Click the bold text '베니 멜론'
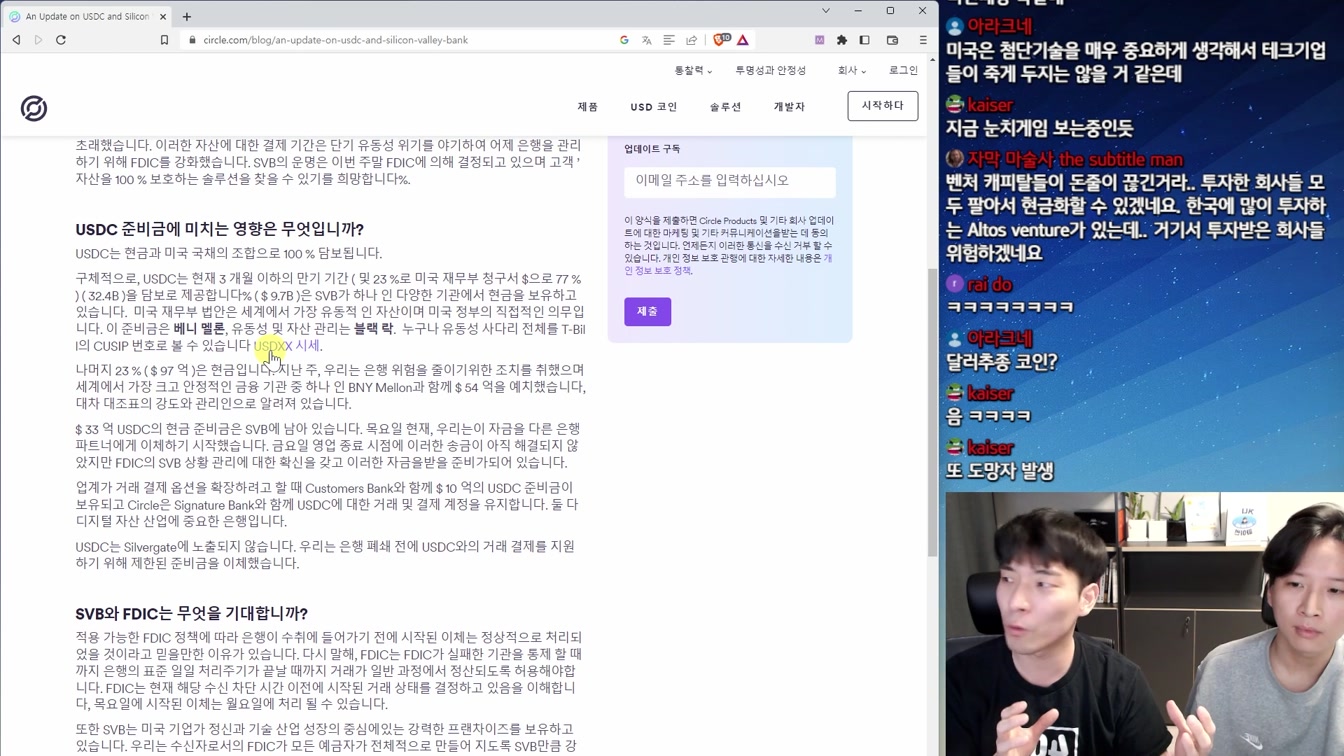The height and width of the screenshot is (756, 1344). pos(200,328)
